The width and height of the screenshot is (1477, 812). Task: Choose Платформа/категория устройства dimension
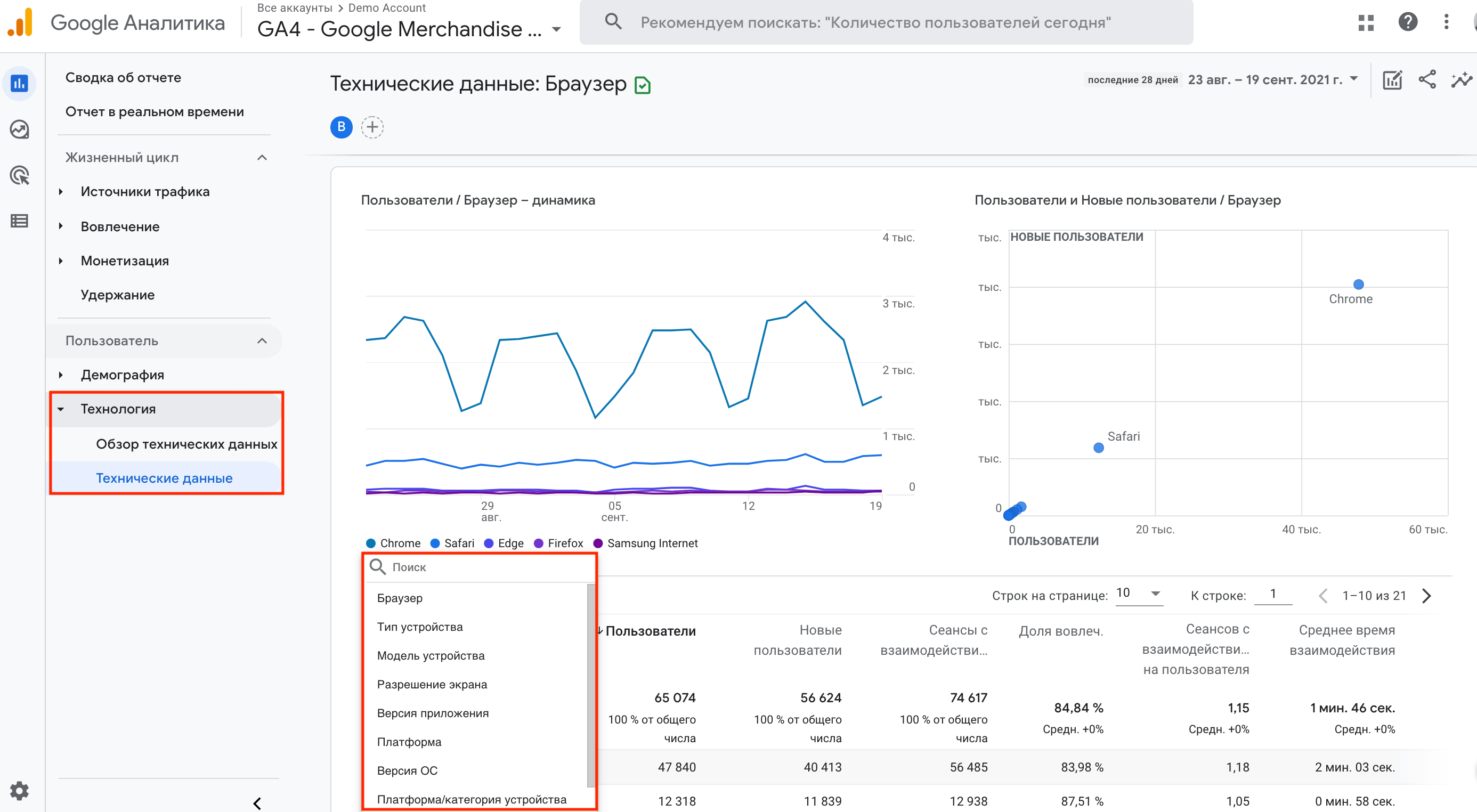(x=472, y=799)
